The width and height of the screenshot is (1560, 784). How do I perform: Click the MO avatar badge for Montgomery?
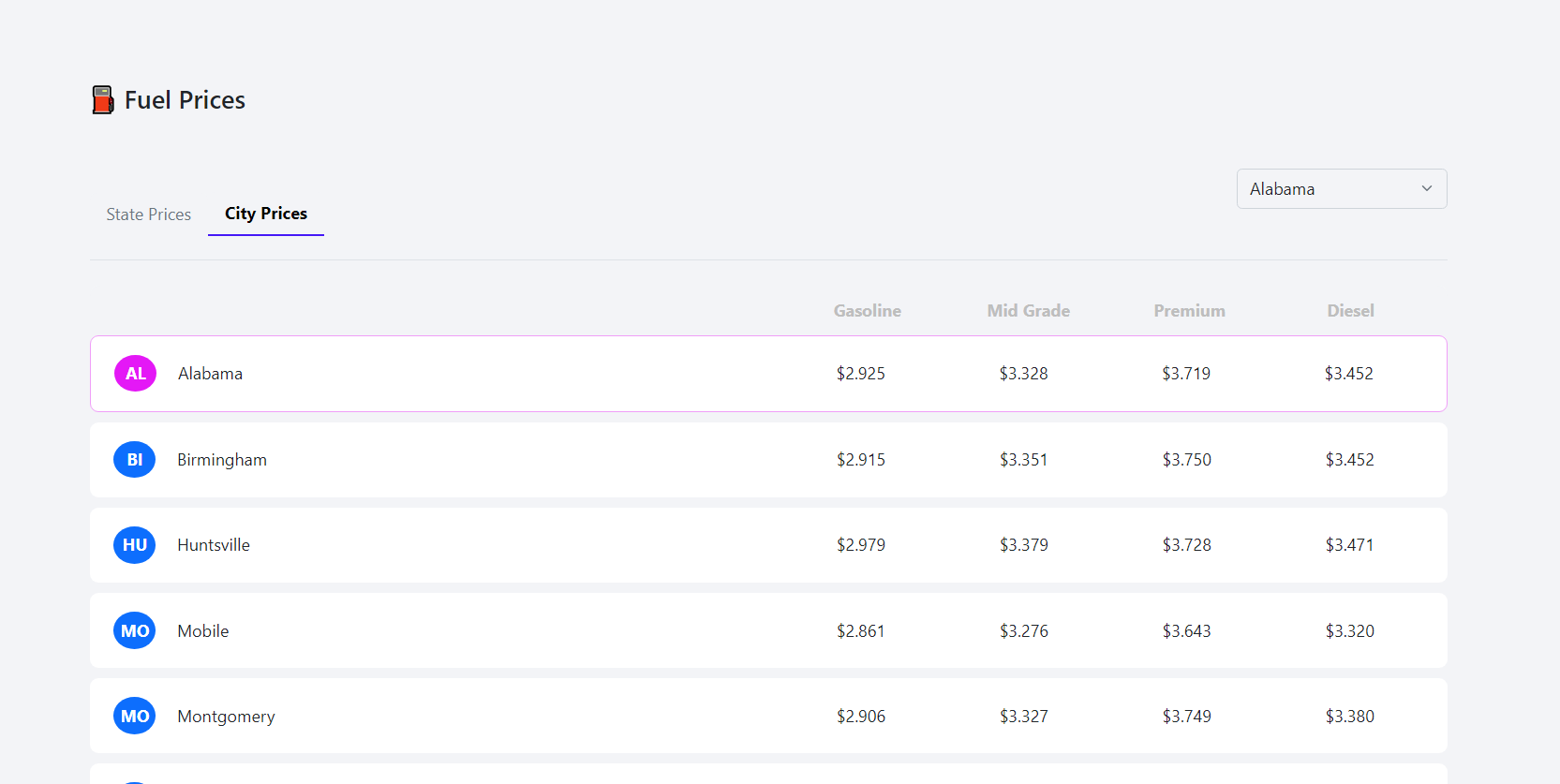(x=135, y=717)
